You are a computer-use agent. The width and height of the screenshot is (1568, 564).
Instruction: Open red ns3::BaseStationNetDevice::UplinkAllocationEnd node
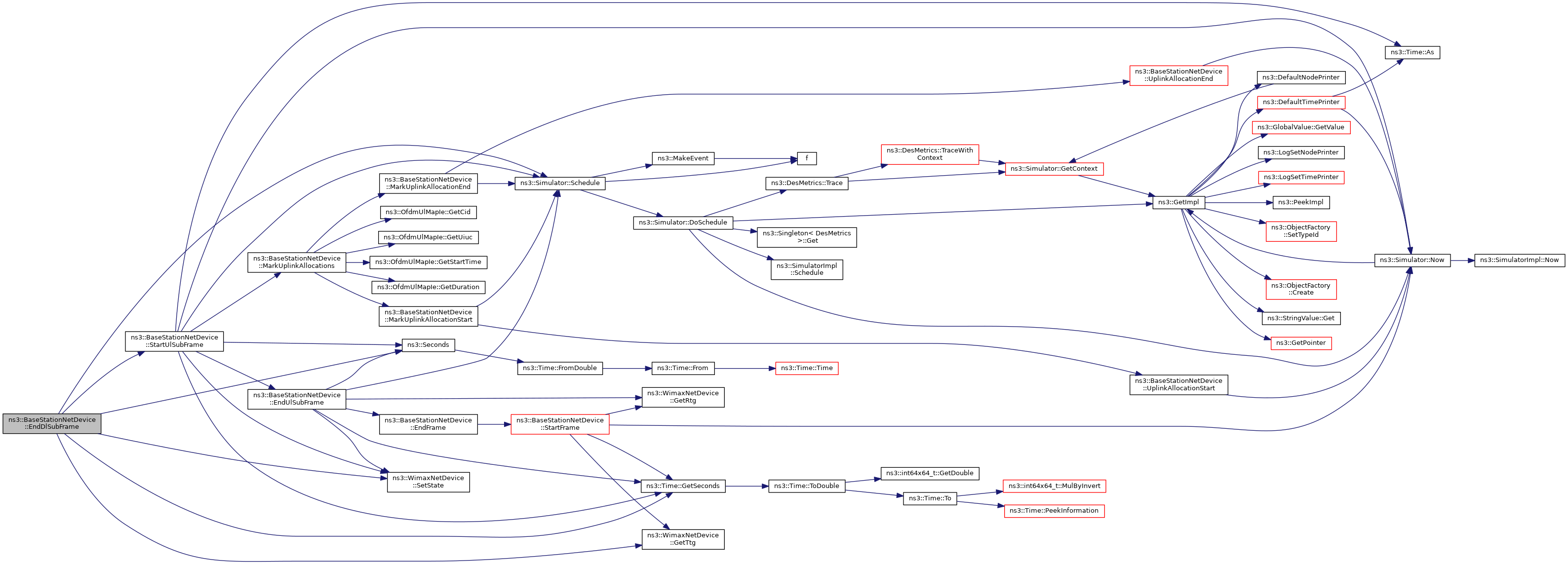point(1179,75)
